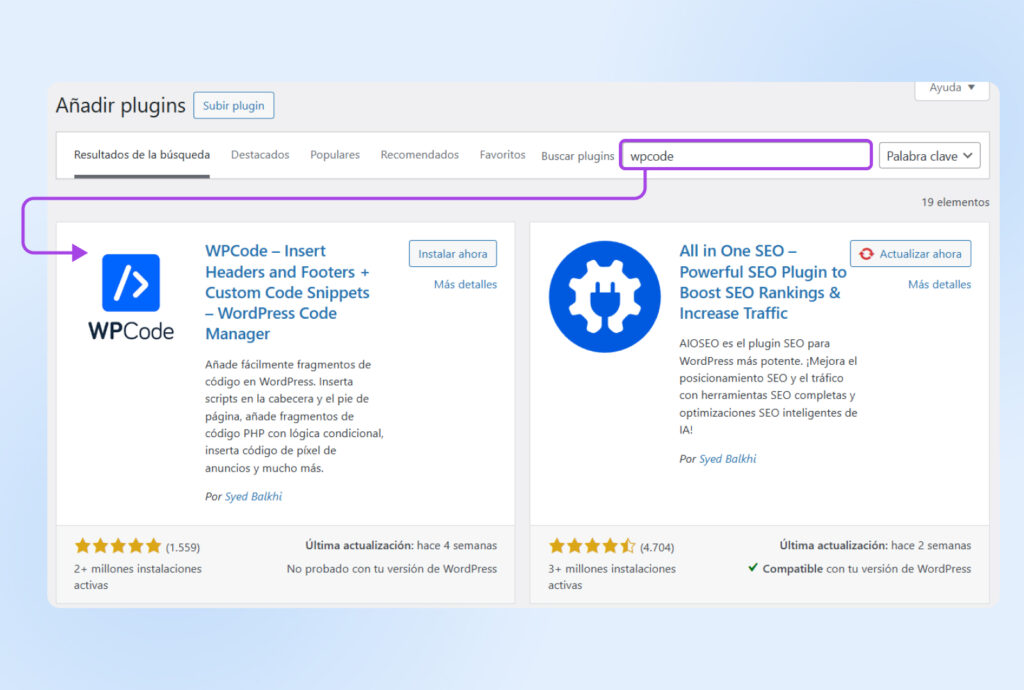Click the WPCode five-star rating
1024x690 pixels.
(x=117, y=546)
